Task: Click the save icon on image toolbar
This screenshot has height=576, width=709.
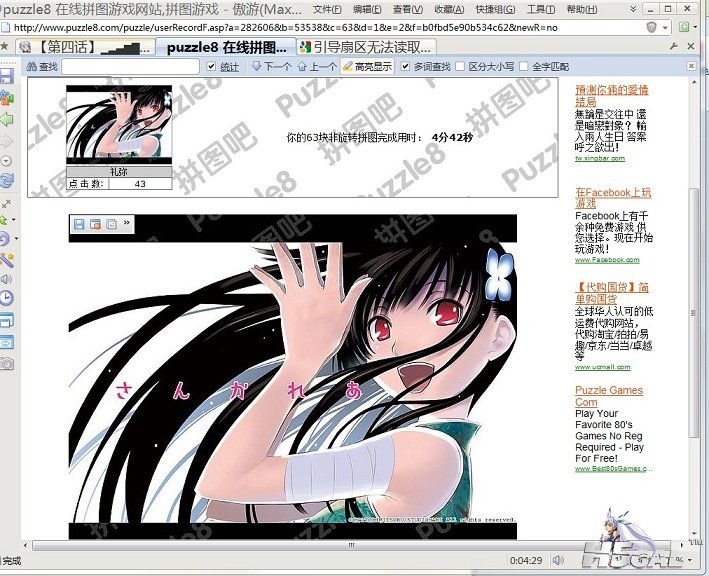Action: tap(79, 225)
